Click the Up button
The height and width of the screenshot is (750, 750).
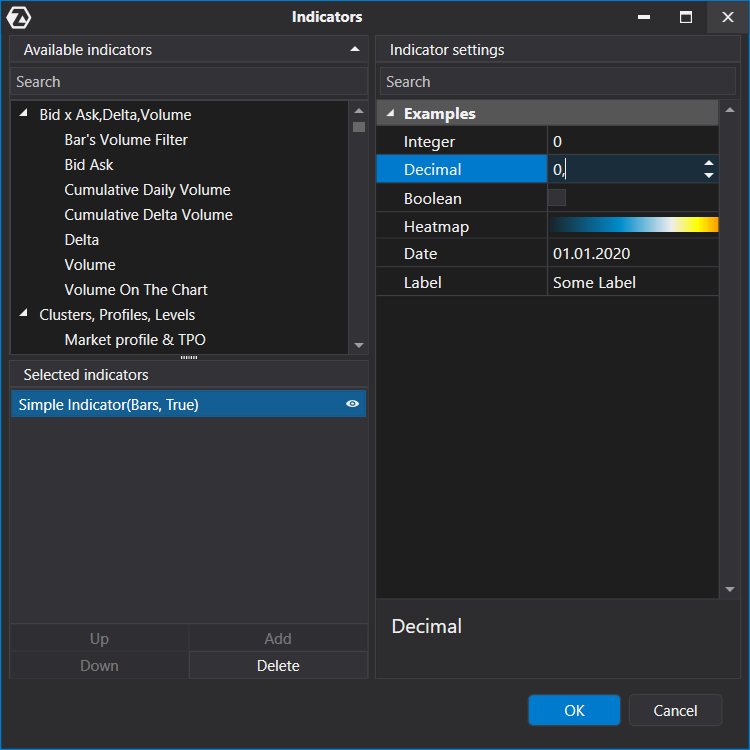pyautogui.click(x=99, y=639)
